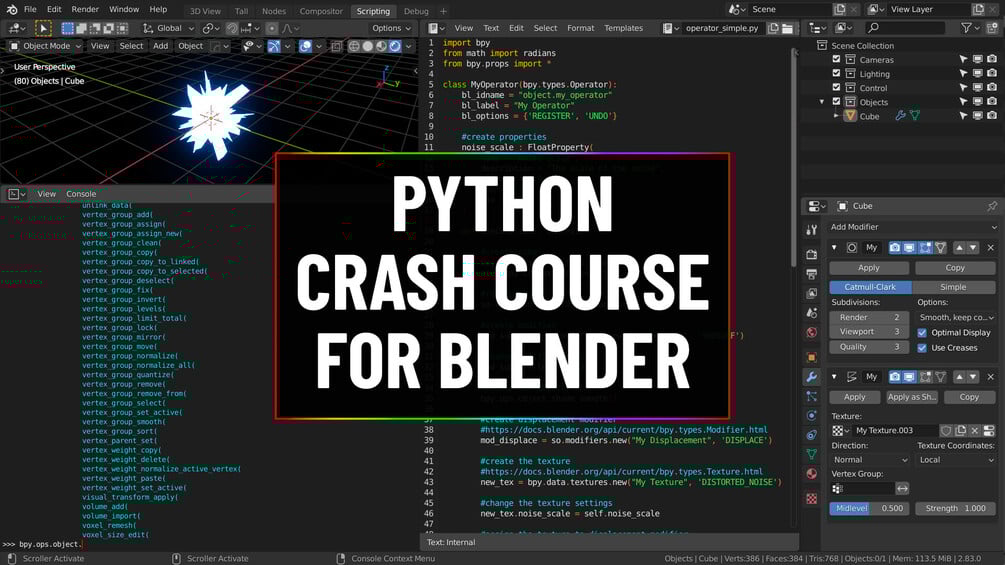
Task: Switch viewport to wireframe shading
Action: click(354, 46)
